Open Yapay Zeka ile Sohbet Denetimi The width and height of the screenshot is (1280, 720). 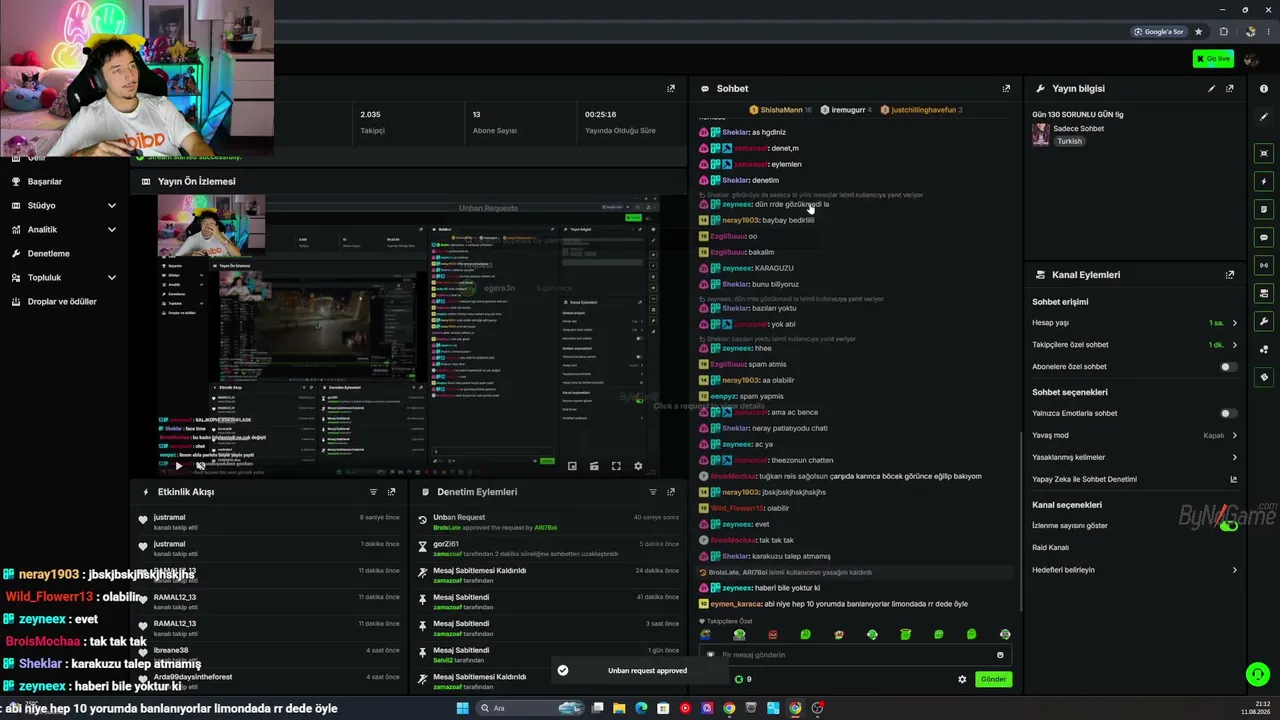(1135, 480)
